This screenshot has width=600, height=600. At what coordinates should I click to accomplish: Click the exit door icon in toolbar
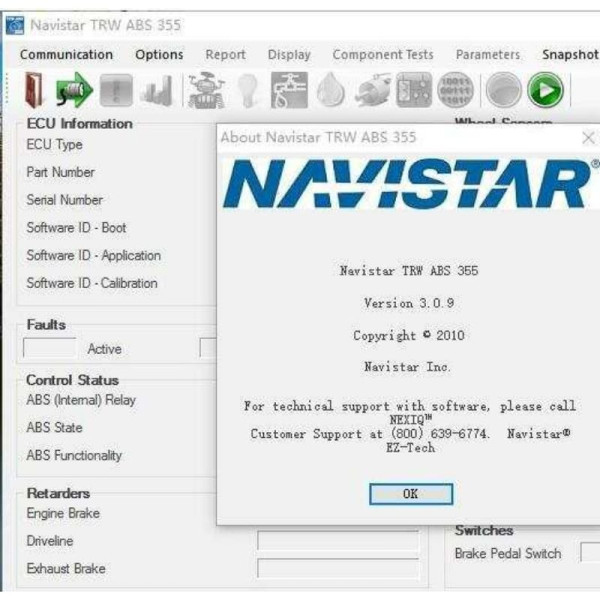point(33,91)
